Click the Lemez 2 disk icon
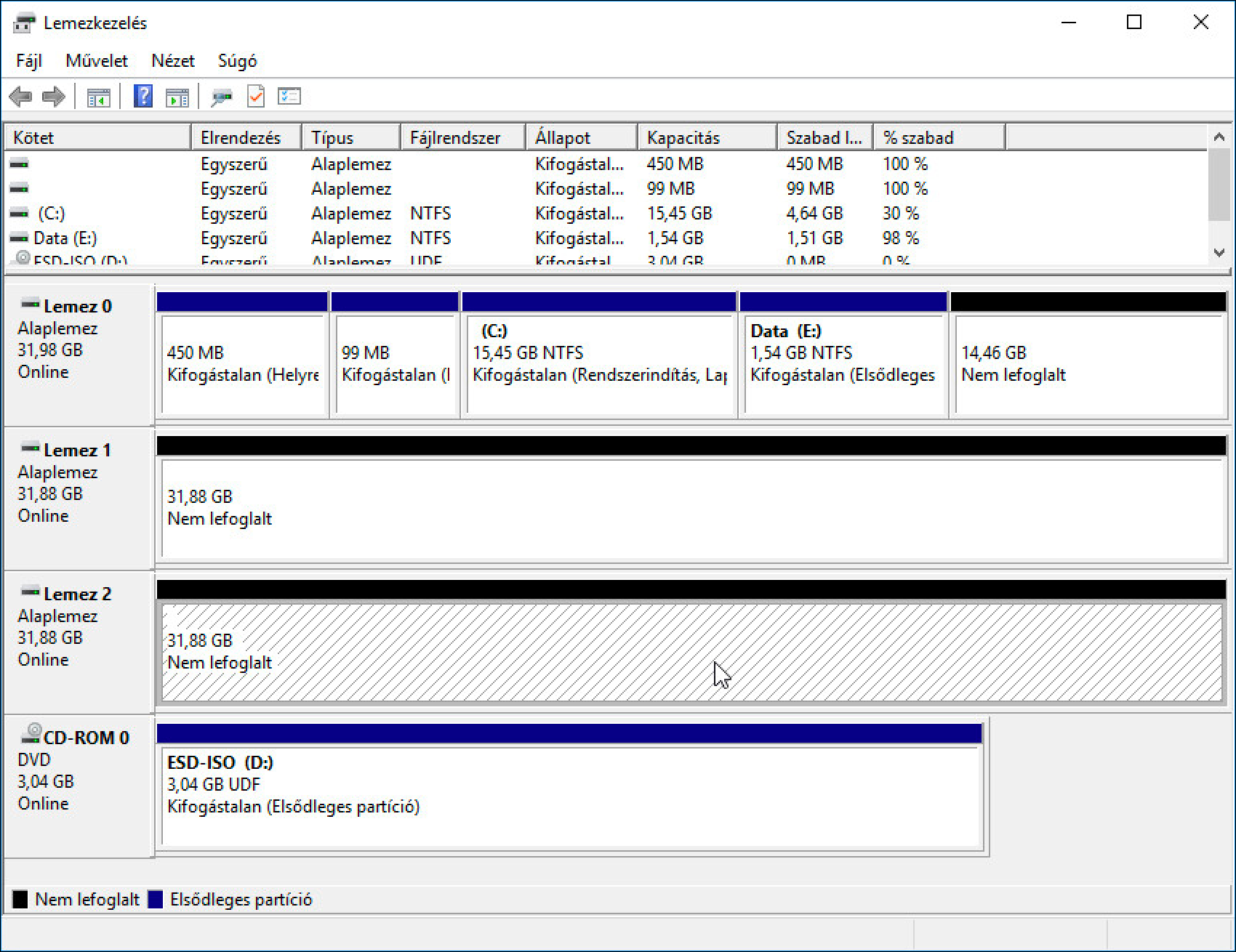Image resolution: width=1236 pixels, height=952 pixels. [x=30, y=592]
